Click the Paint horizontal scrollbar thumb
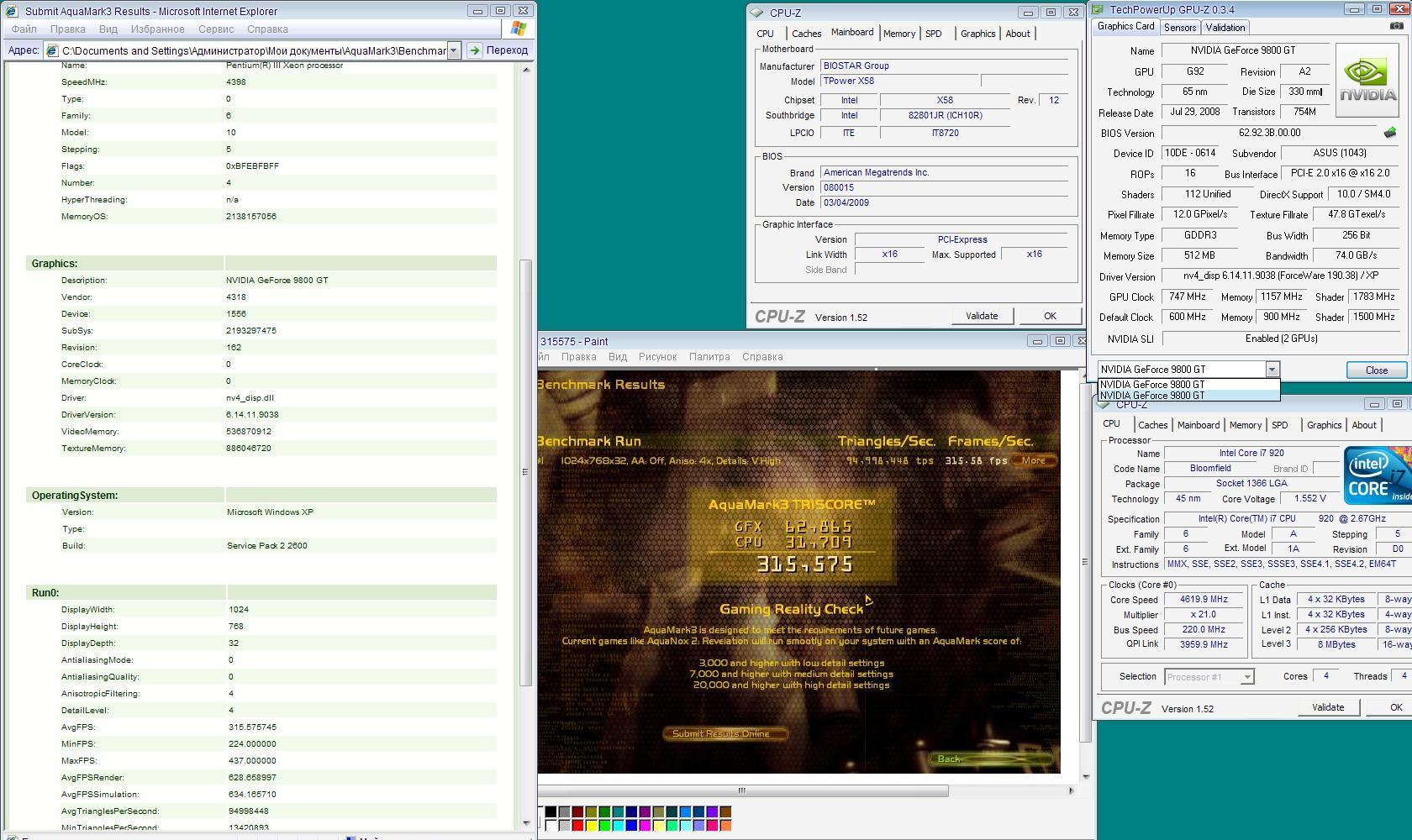This screenshot has width=1412, height=840. (x=743, y=790)
